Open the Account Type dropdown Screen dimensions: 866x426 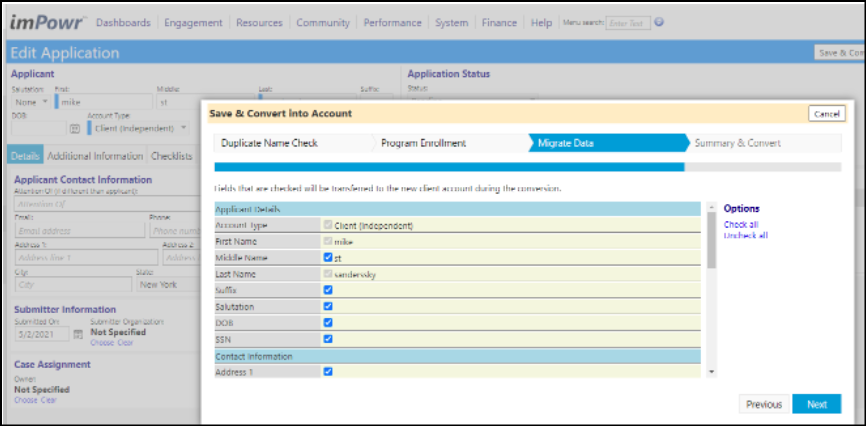coord(138,128)
